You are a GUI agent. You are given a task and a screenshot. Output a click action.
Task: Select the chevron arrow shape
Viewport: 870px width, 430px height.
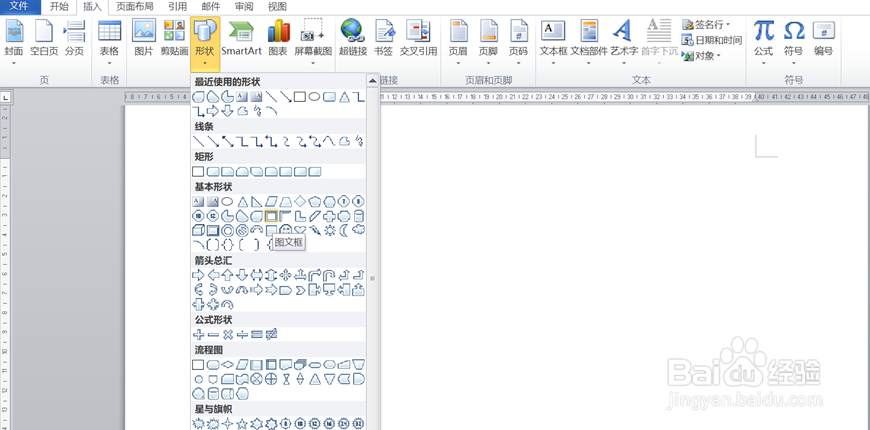pyautogui.click(x=300, y=289)
